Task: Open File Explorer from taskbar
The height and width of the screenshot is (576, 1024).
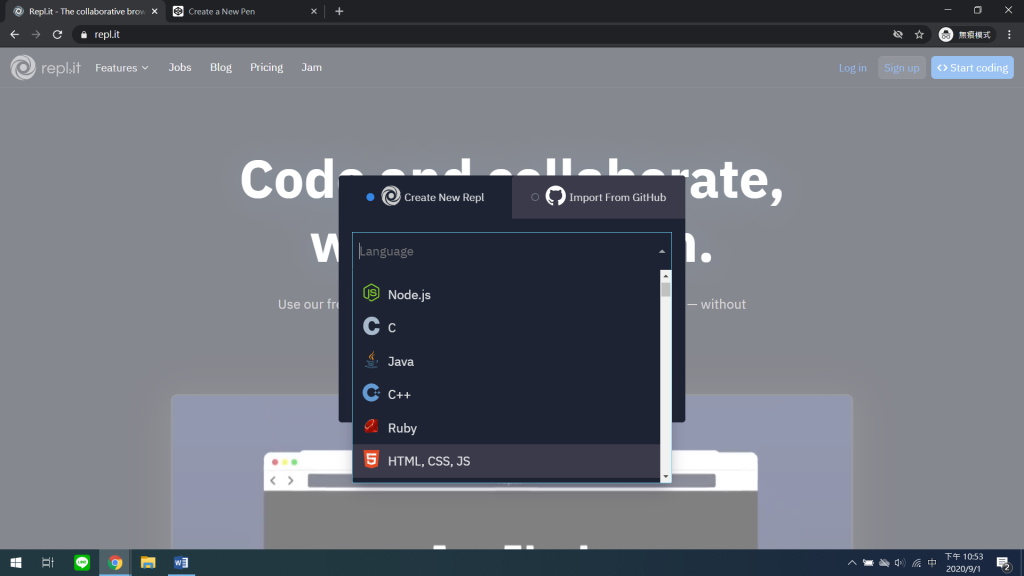Action: click(x=148, y=562)
